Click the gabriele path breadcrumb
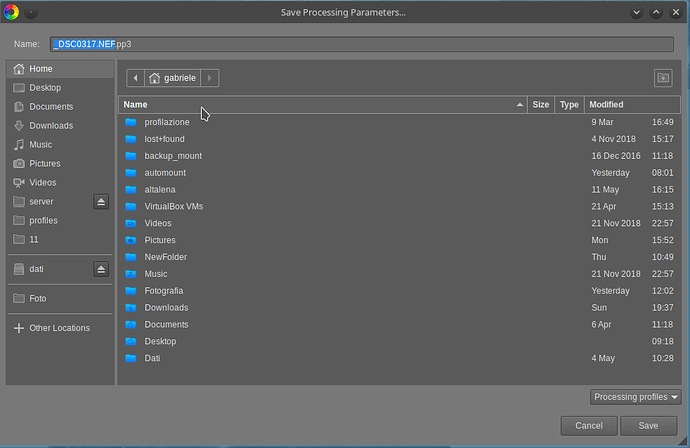Screen dimensions: 690x448 (173, 78)
